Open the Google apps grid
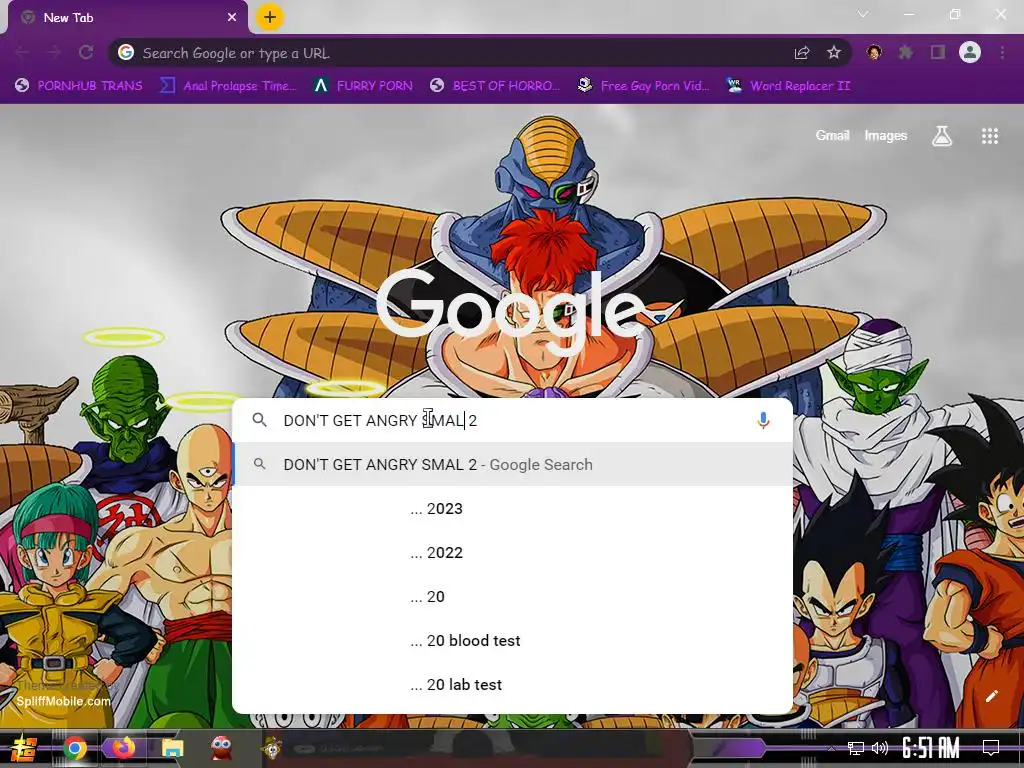The width and height of the screenshot is (1024, 768). point(989,136)
